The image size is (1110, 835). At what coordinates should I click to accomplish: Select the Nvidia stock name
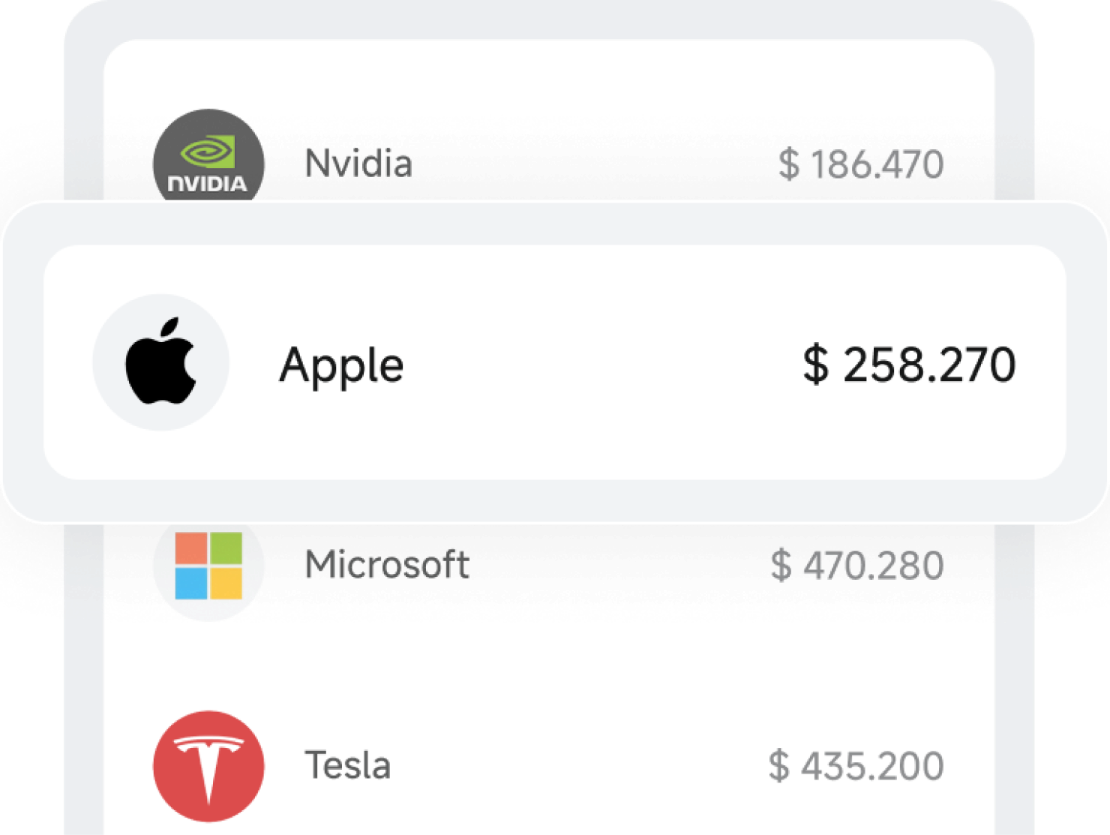click(358, 163)
